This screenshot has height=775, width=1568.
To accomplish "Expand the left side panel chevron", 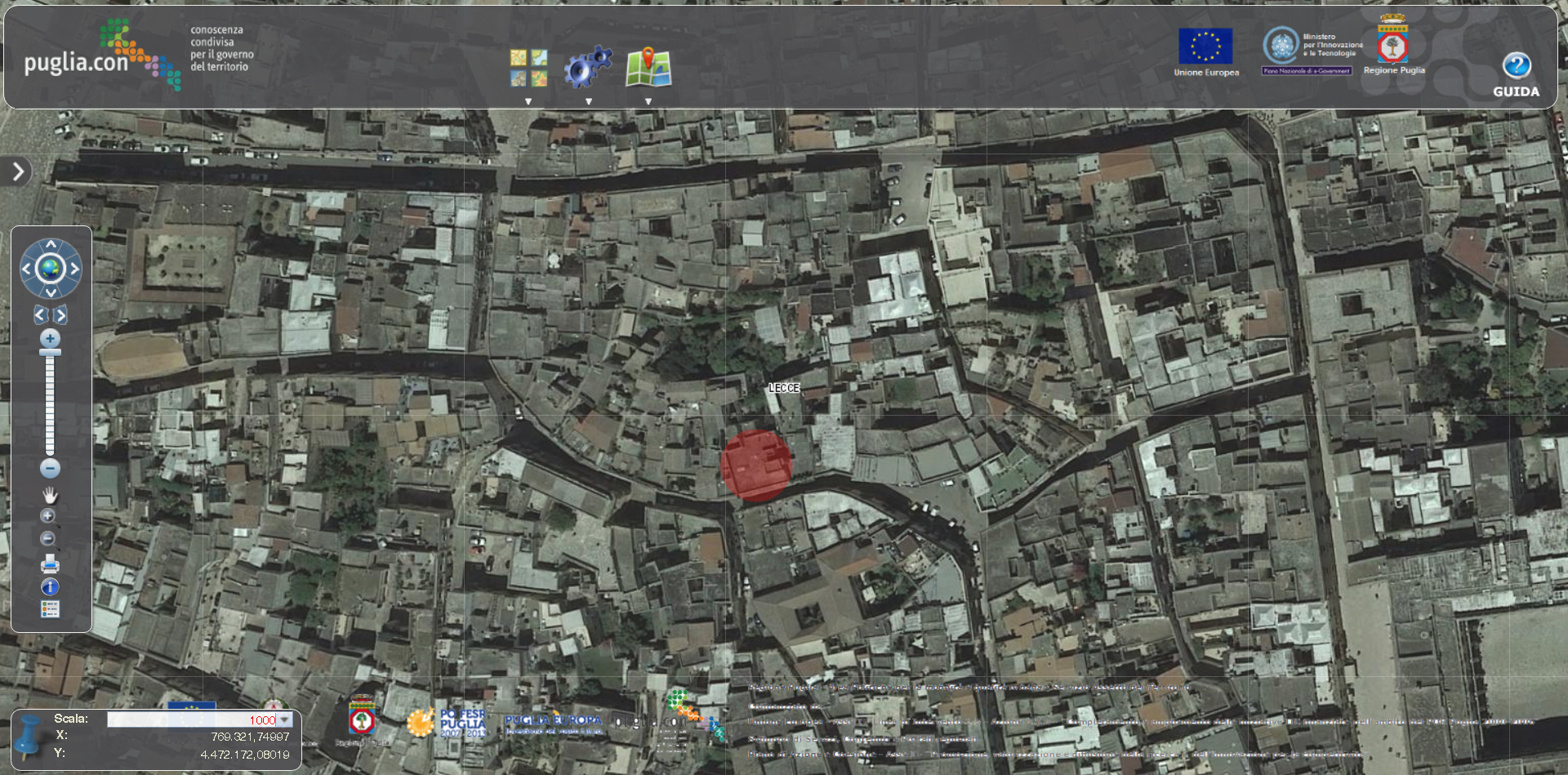I will (x=17, y=171).
